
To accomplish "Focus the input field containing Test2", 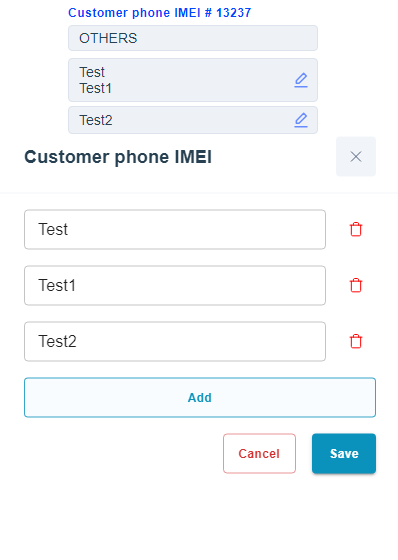I will (x=175, y=341).
